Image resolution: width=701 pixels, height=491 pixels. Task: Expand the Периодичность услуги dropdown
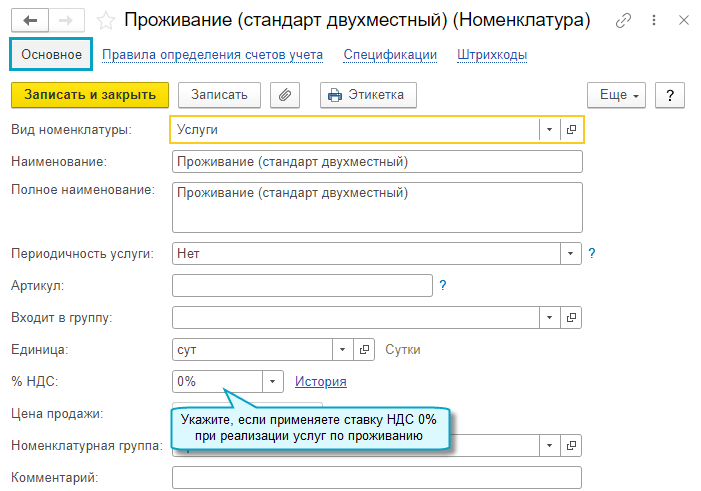[571, 254]
